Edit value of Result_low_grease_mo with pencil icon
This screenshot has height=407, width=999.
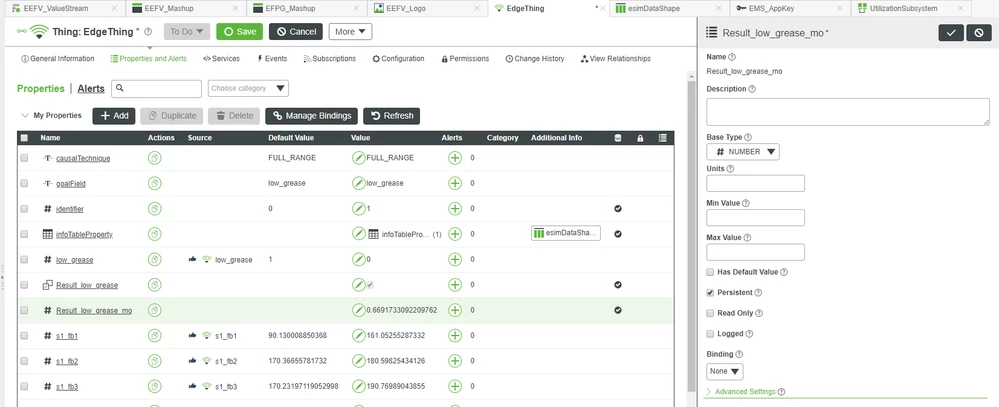359,310
